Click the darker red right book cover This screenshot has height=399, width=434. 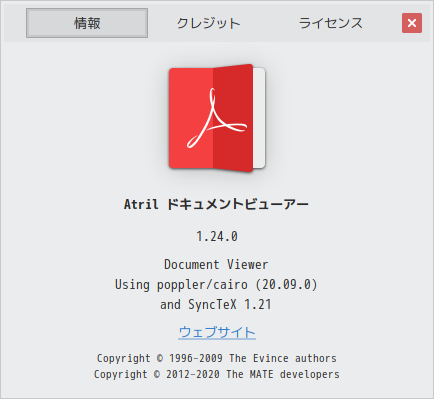(233, 118)
